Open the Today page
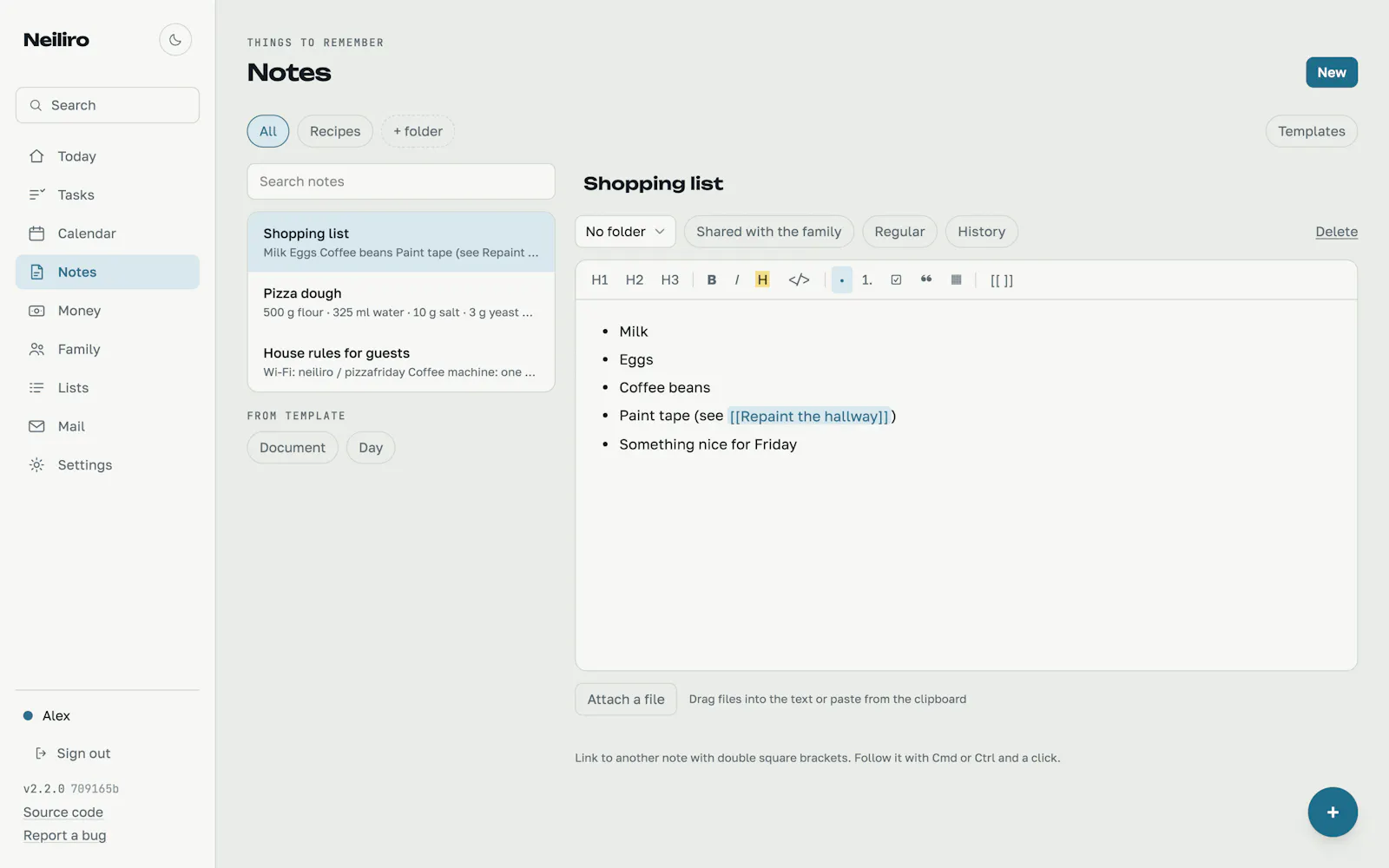The height and width of the screenshot is (868, 1389). pos(108,156)
